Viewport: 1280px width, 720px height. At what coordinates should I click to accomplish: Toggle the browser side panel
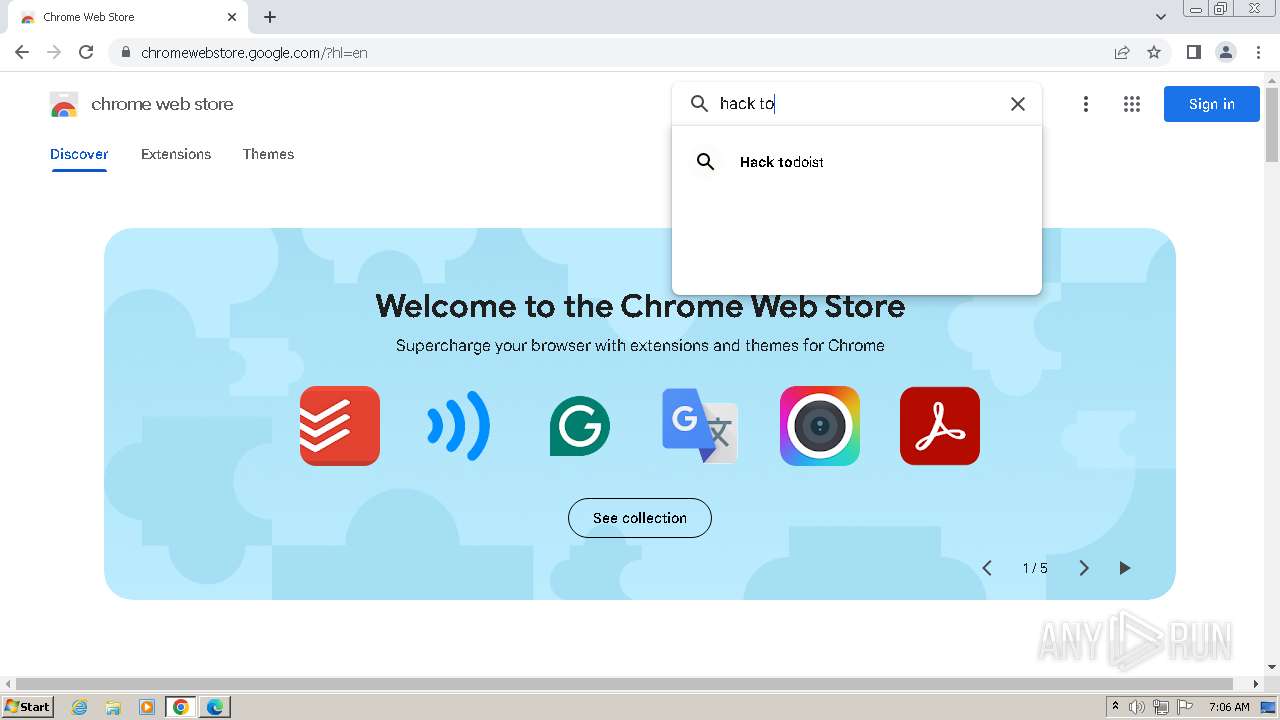coord(1194,52)
